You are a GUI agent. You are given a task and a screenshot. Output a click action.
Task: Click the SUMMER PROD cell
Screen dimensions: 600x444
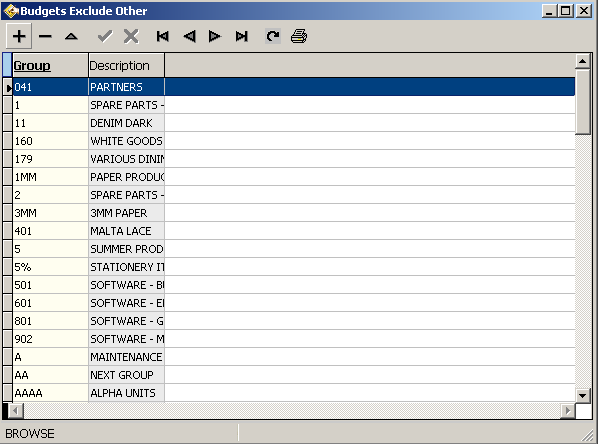coord(127,249)
